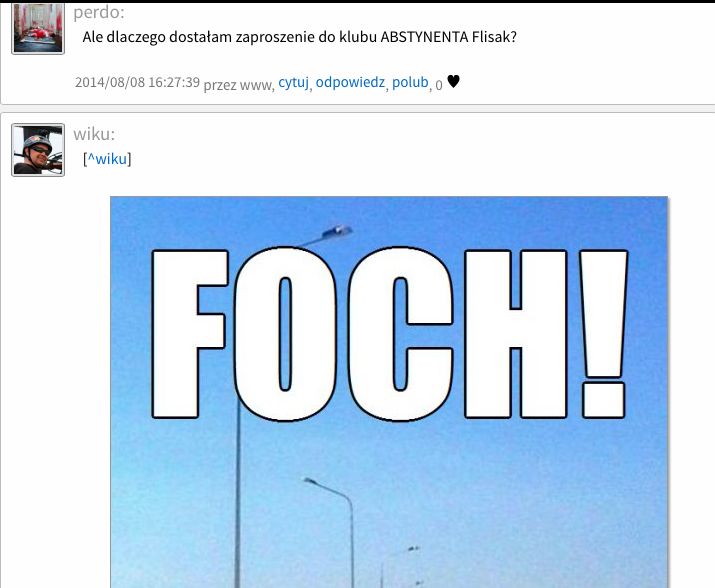Click the black heart like icon

[x=453, y=81]
